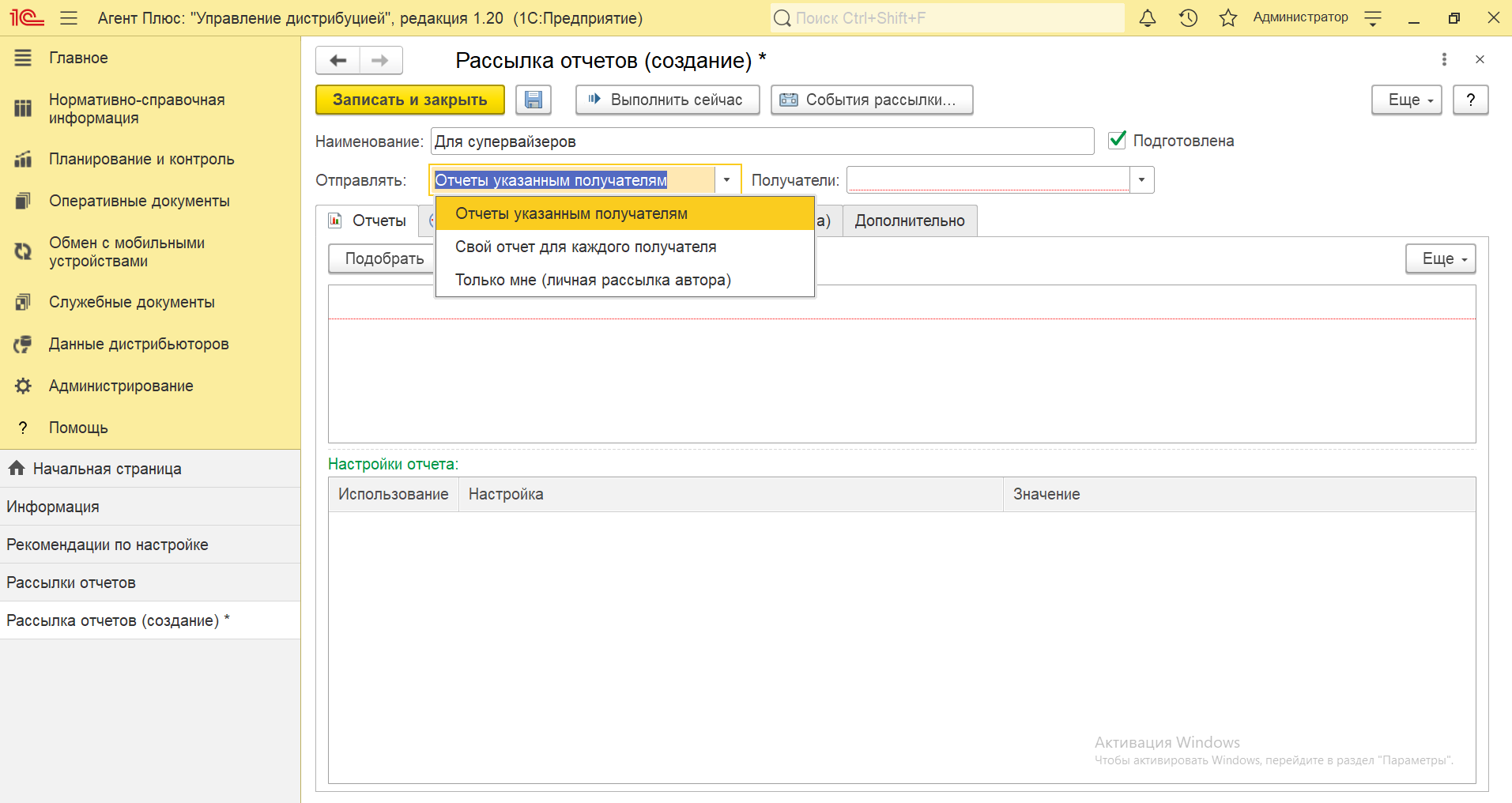1512x803 pixels.
Task: Go back with the left arrow button
Action: tap(338, 60)
